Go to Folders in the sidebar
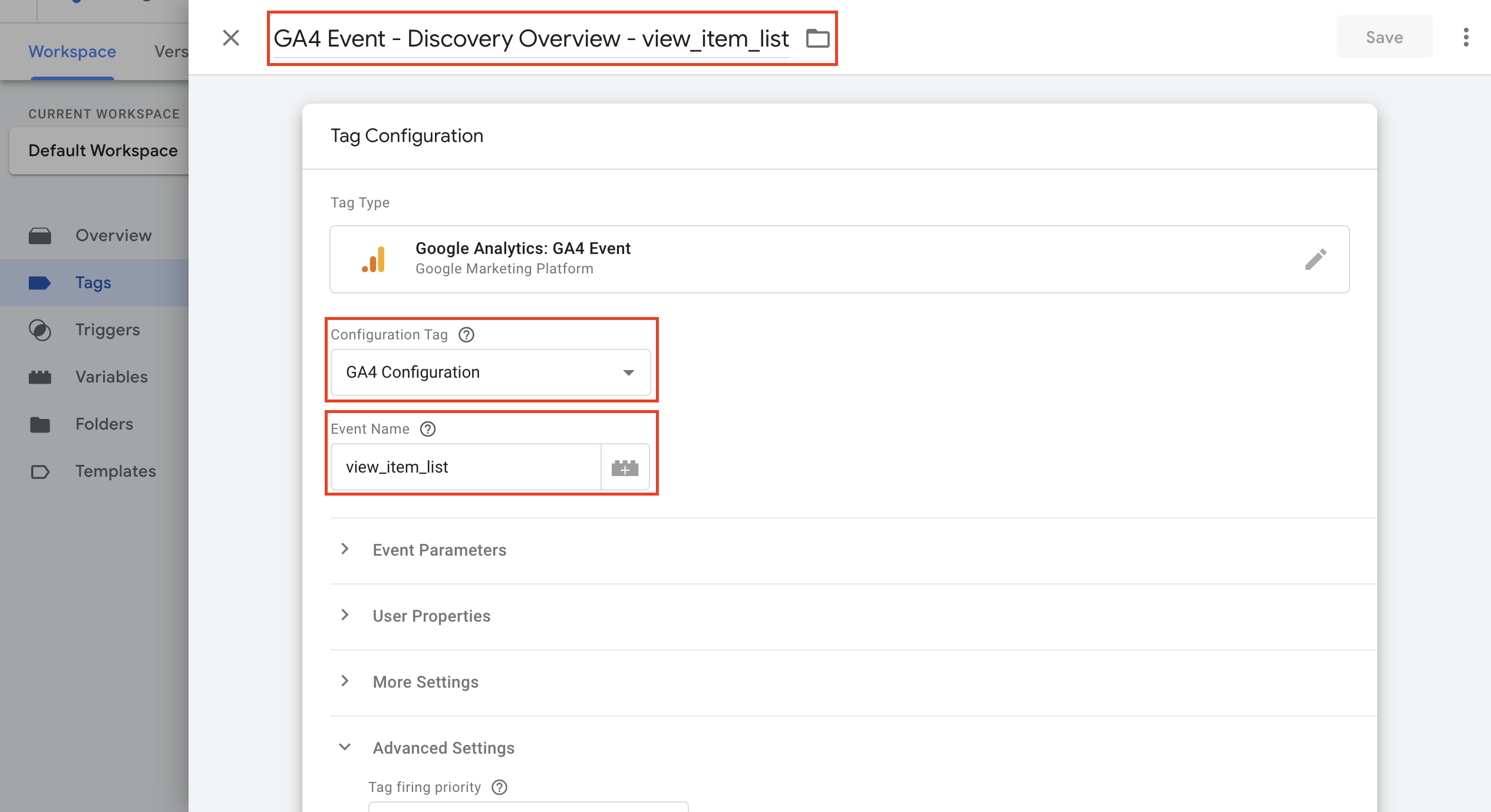The height and width of the screenshot is (812, 1491). pos(94,424)
